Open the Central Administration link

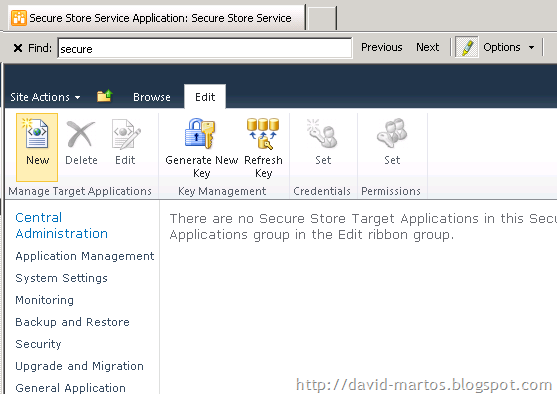pyautogui.click(x=61, y=225)
